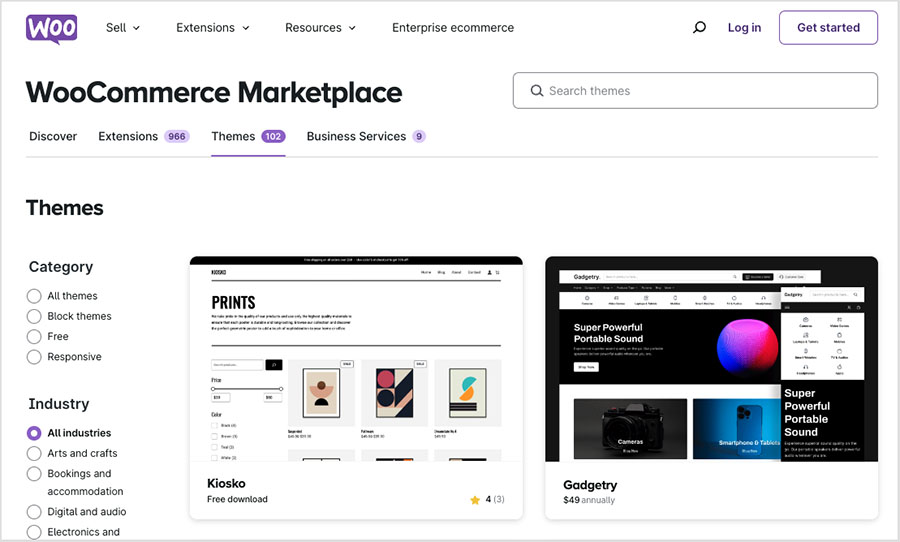Open the Business Services tab

coord(366,137)
